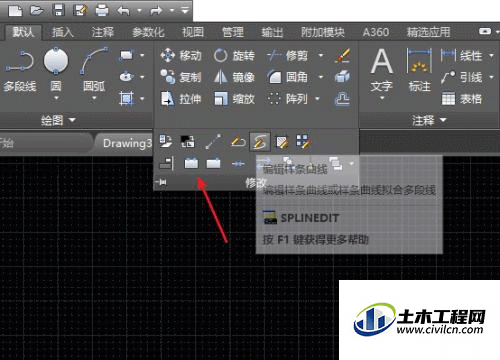Open the A360 ribbon tab

point(376,32)
